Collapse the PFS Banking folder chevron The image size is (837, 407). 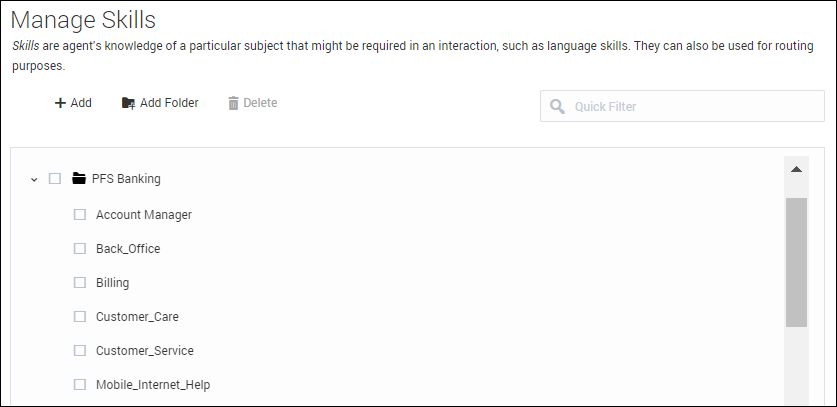34,179
